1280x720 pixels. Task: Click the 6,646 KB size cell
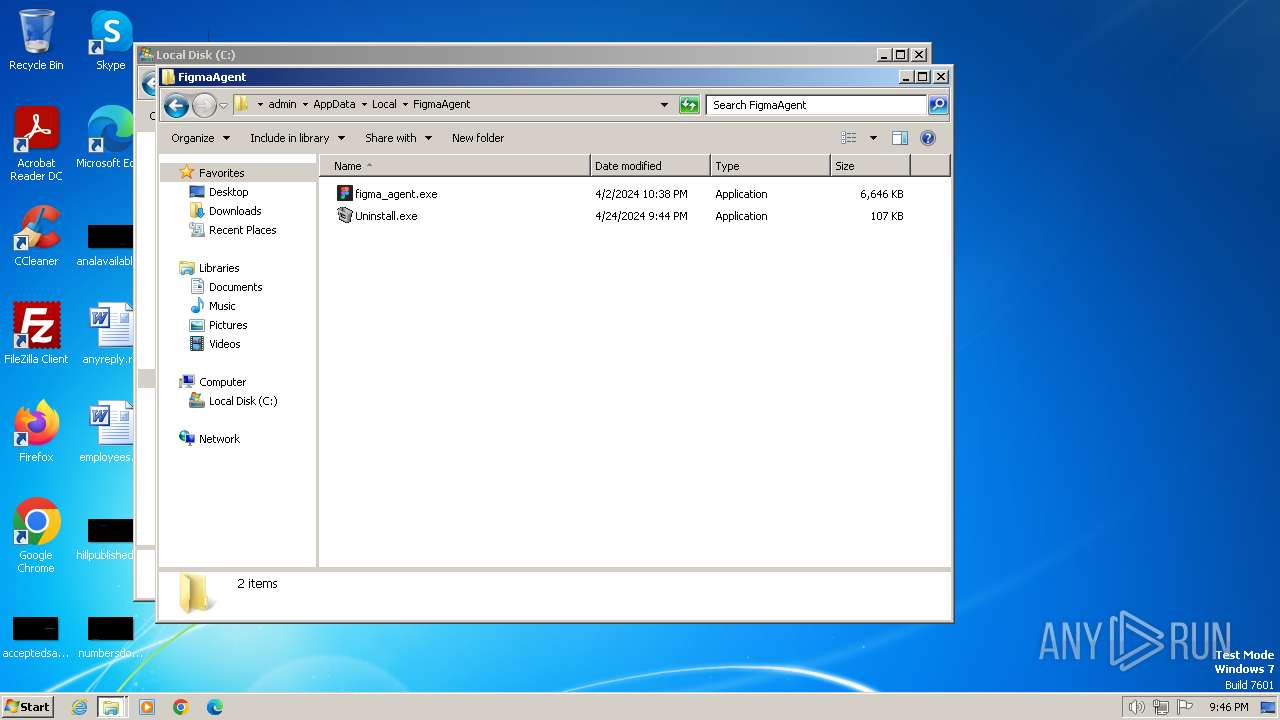(881, 194)
